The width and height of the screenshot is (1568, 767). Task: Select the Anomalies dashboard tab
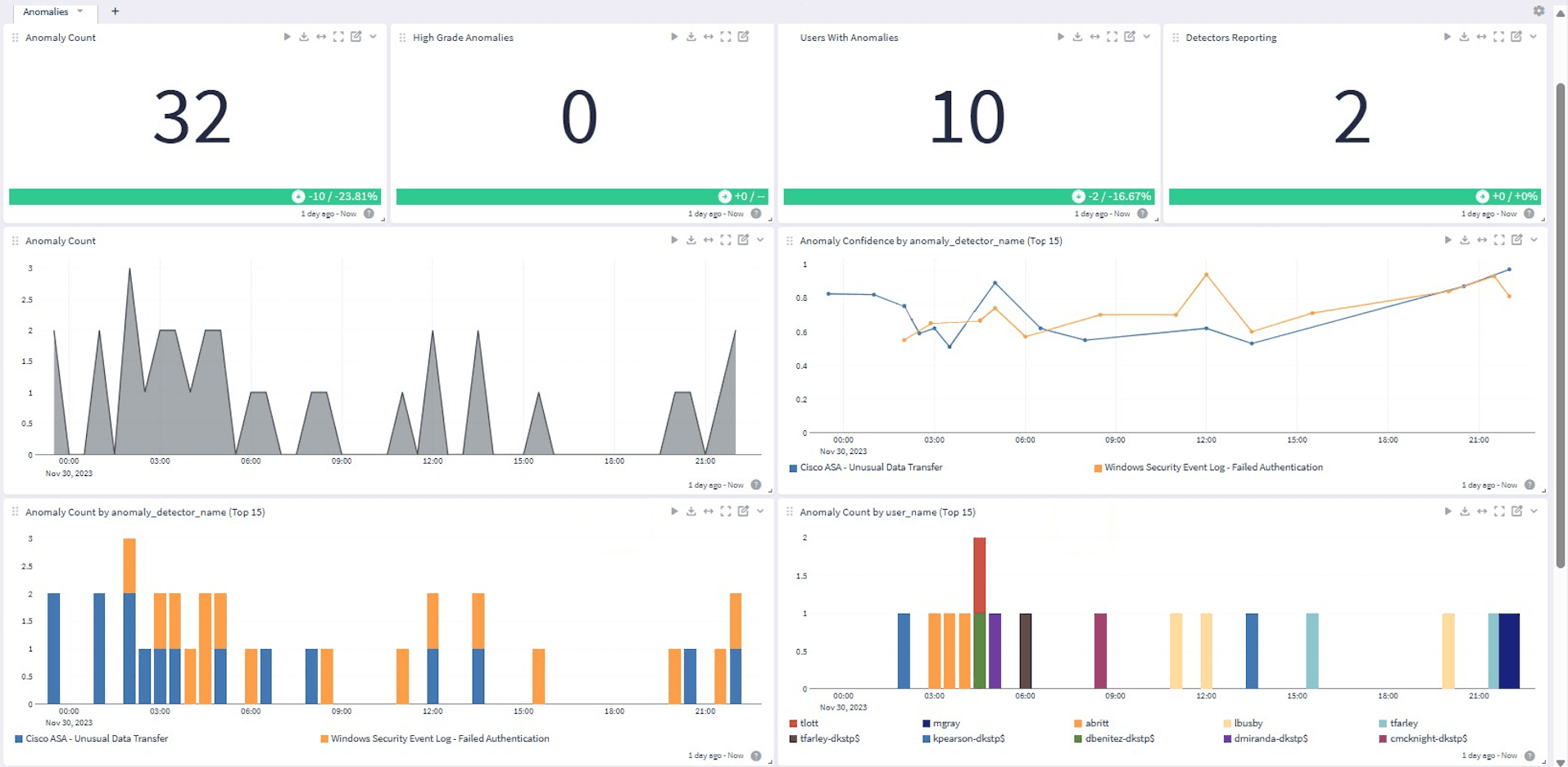pyautogui.click(x=47, y=11)
